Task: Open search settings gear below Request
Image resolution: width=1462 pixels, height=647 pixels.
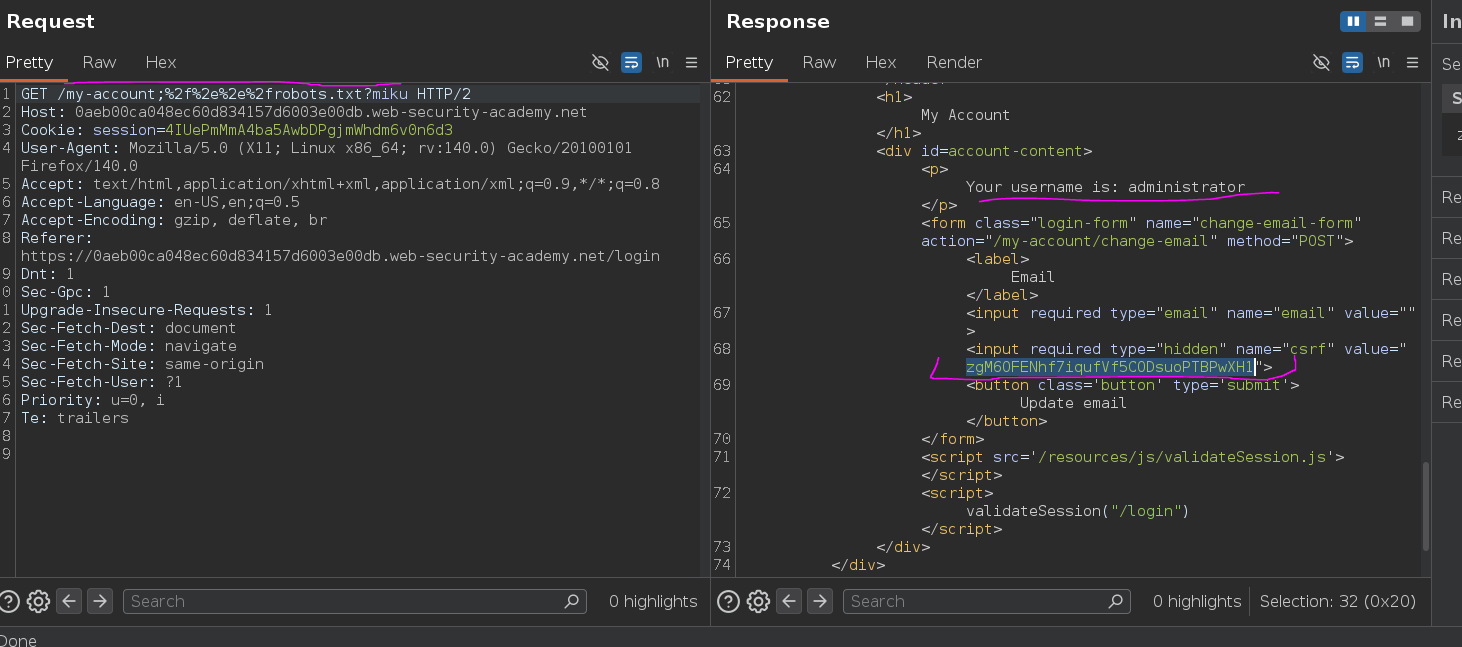Action: pos(38,601)
